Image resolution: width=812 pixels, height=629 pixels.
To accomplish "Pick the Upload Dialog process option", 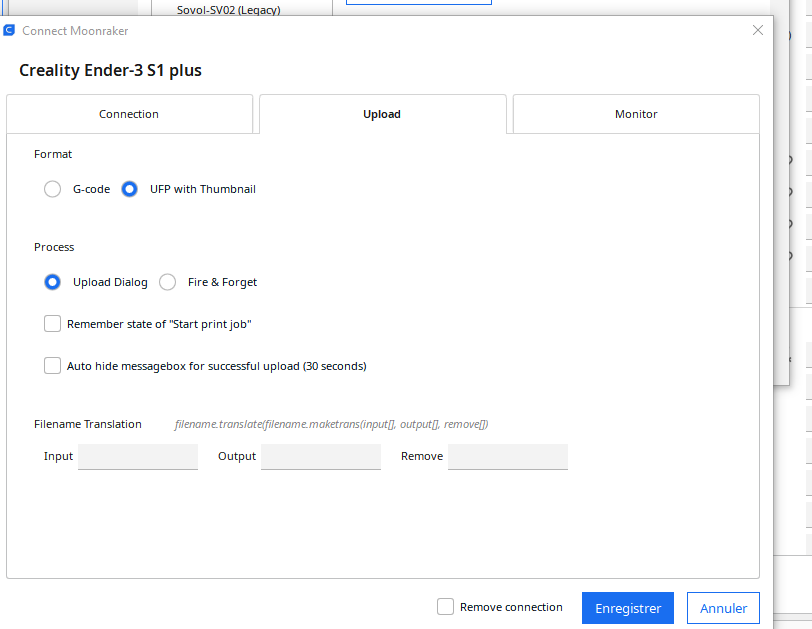I will tap(53, 282).
